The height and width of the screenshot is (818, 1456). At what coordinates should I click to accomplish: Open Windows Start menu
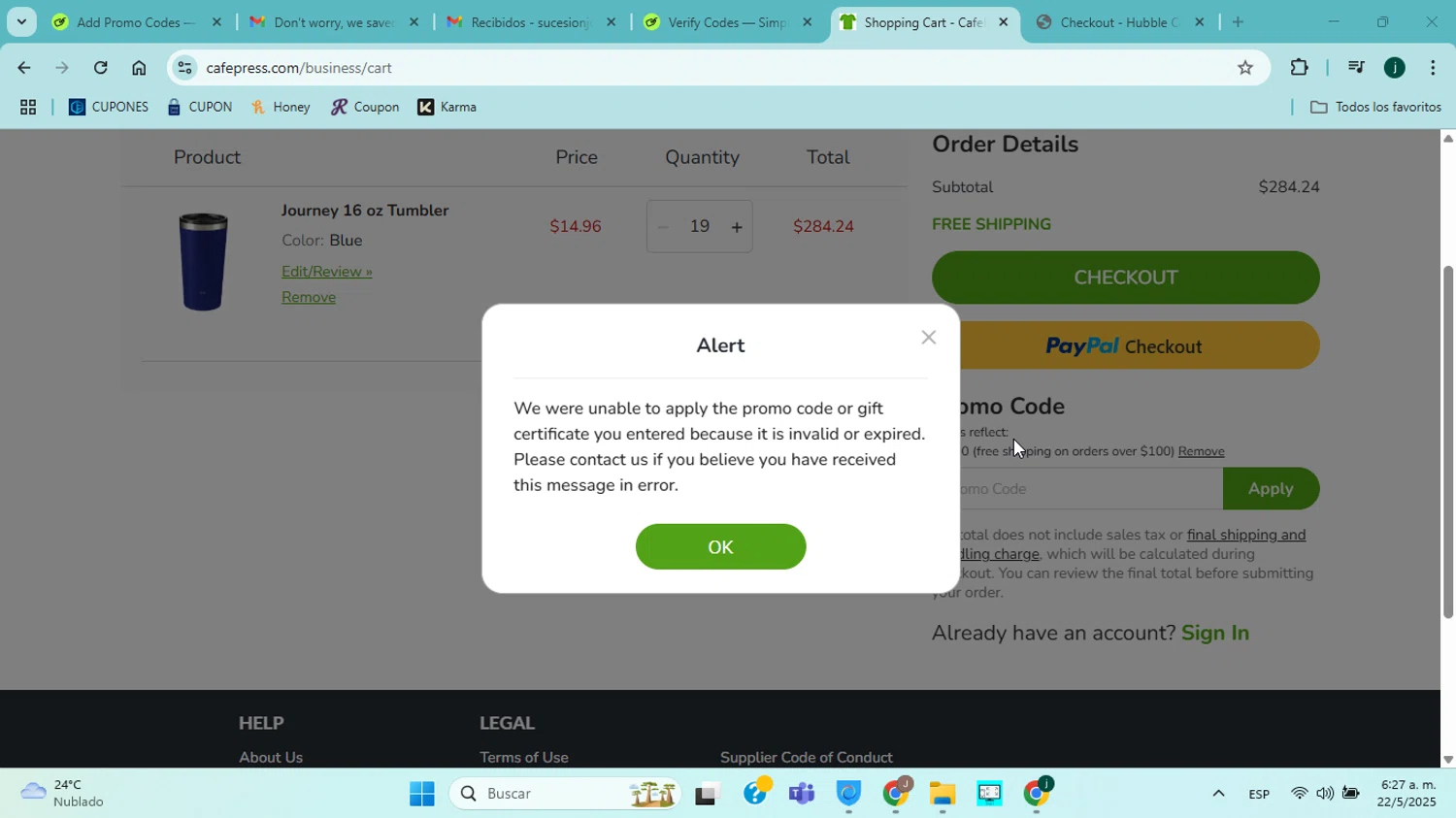click(x=422, y=795)
